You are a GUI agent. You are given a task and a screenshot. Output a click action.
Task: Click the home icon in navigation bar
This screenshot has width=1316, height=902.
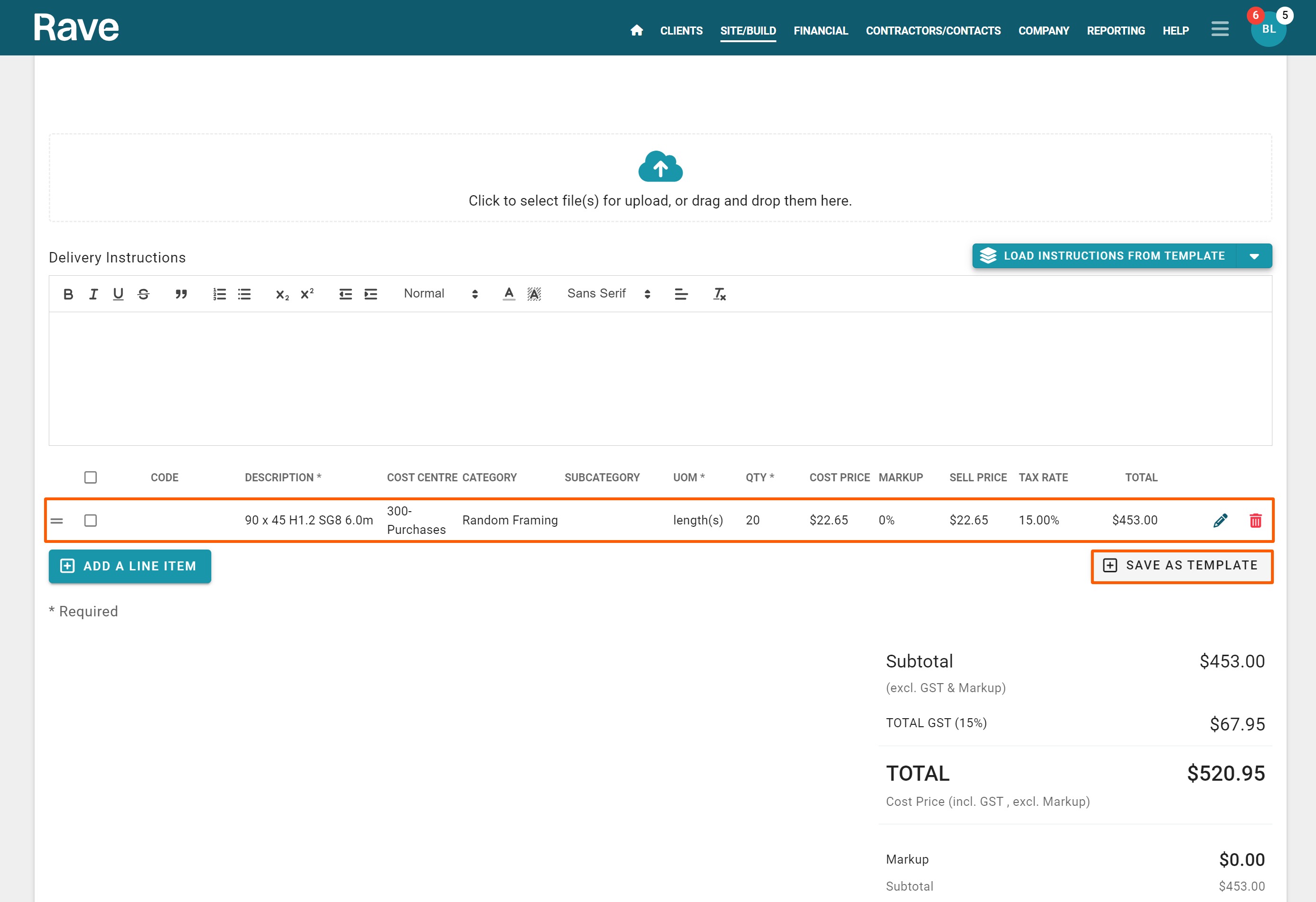[x=637, y=31]
